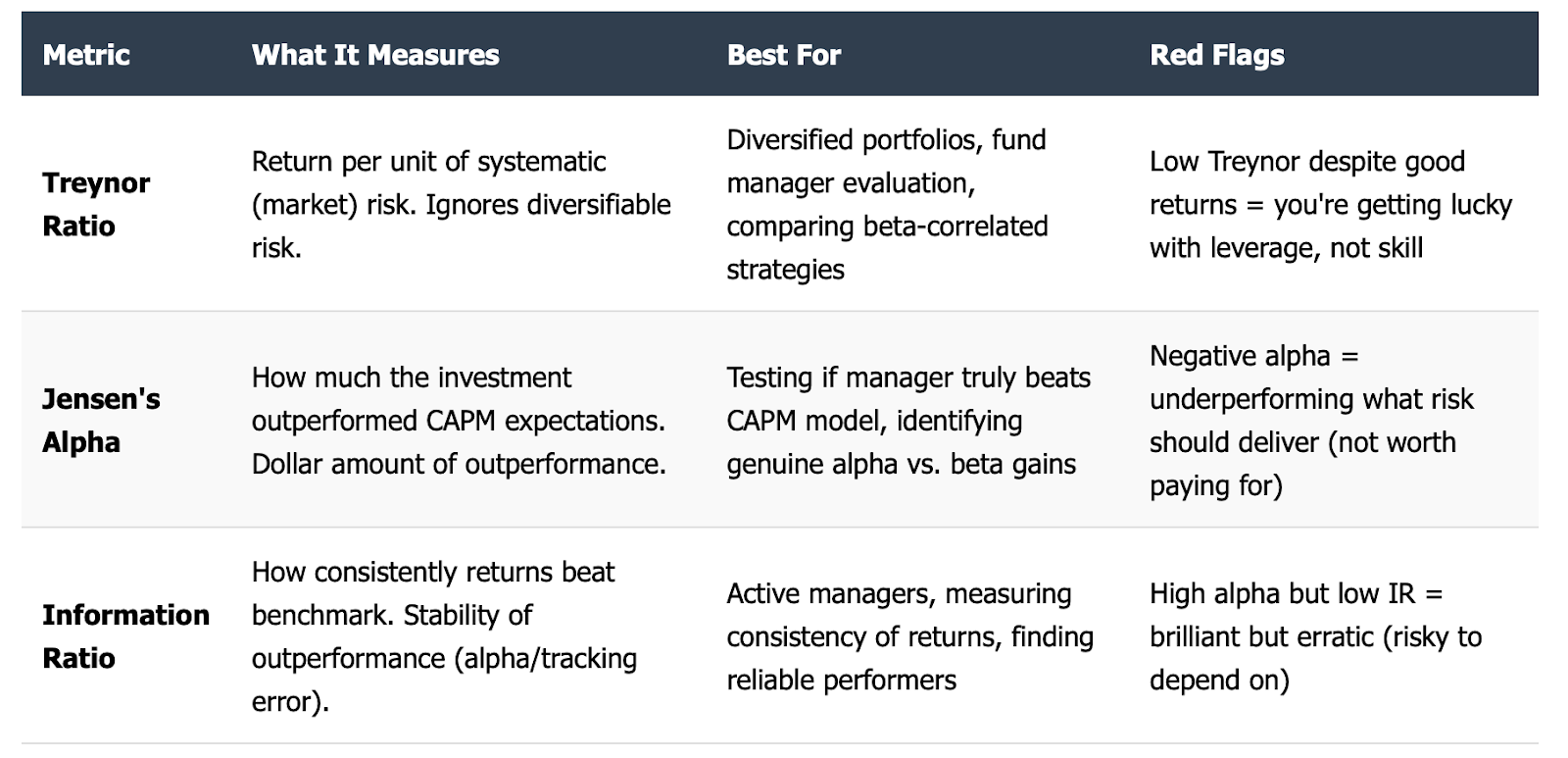1568x758 pixels.
Task: Click the Low Treynor red flag text
Action: 1331,204
